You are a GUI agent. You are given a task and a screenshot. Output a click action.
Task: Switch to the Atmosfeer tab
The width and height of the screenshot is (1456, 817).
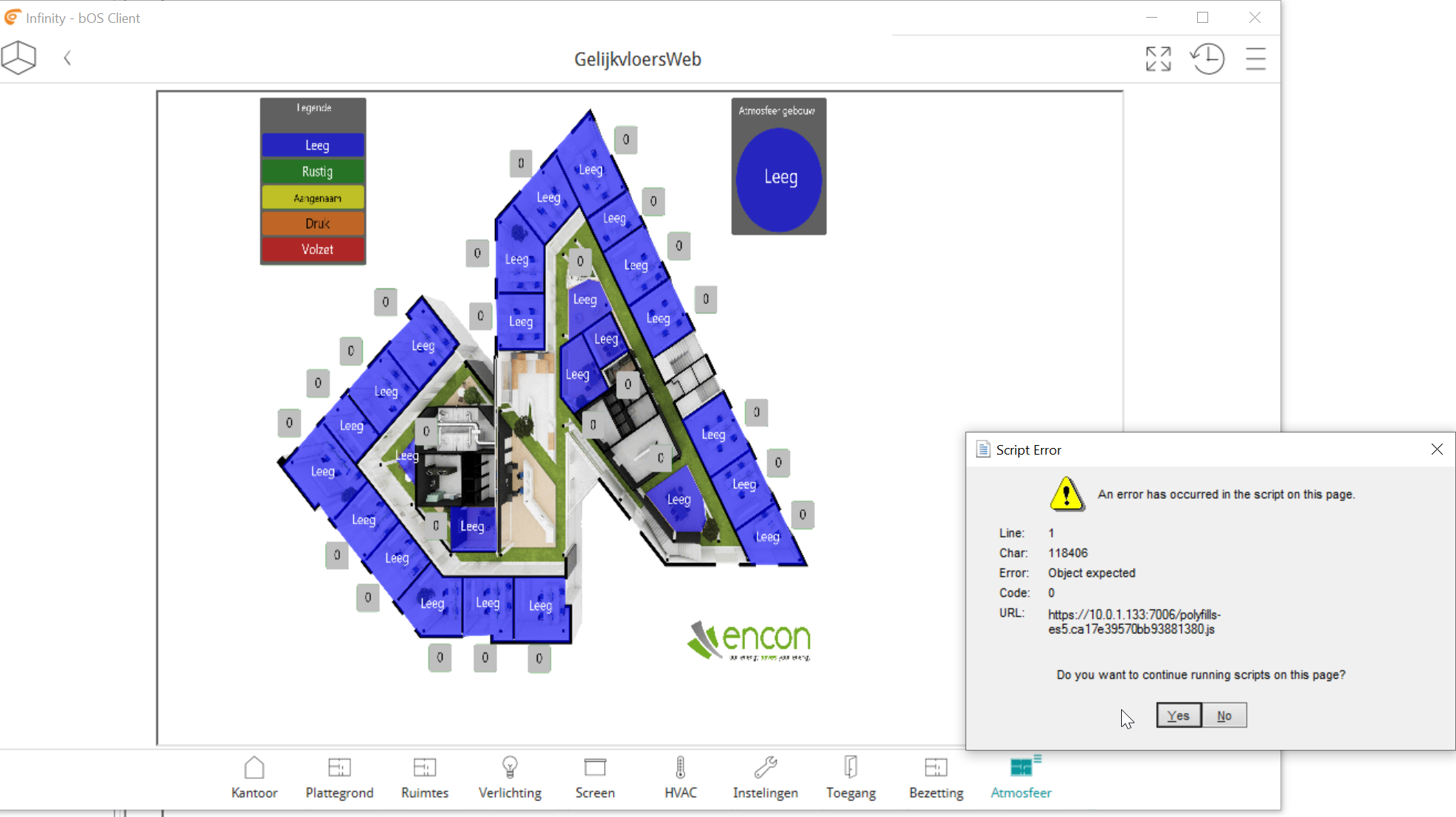click(x=1021, y=777)
